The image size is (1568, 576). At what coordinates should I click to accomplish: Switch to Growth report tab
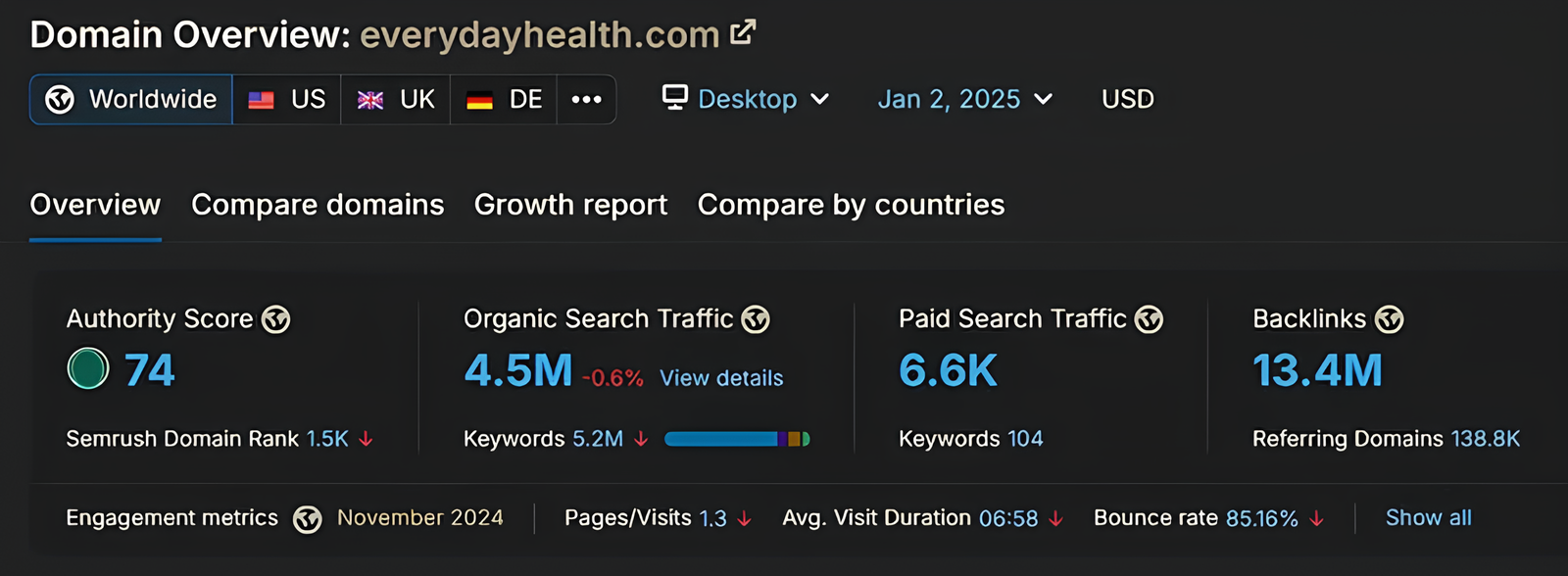click(570, 205)
